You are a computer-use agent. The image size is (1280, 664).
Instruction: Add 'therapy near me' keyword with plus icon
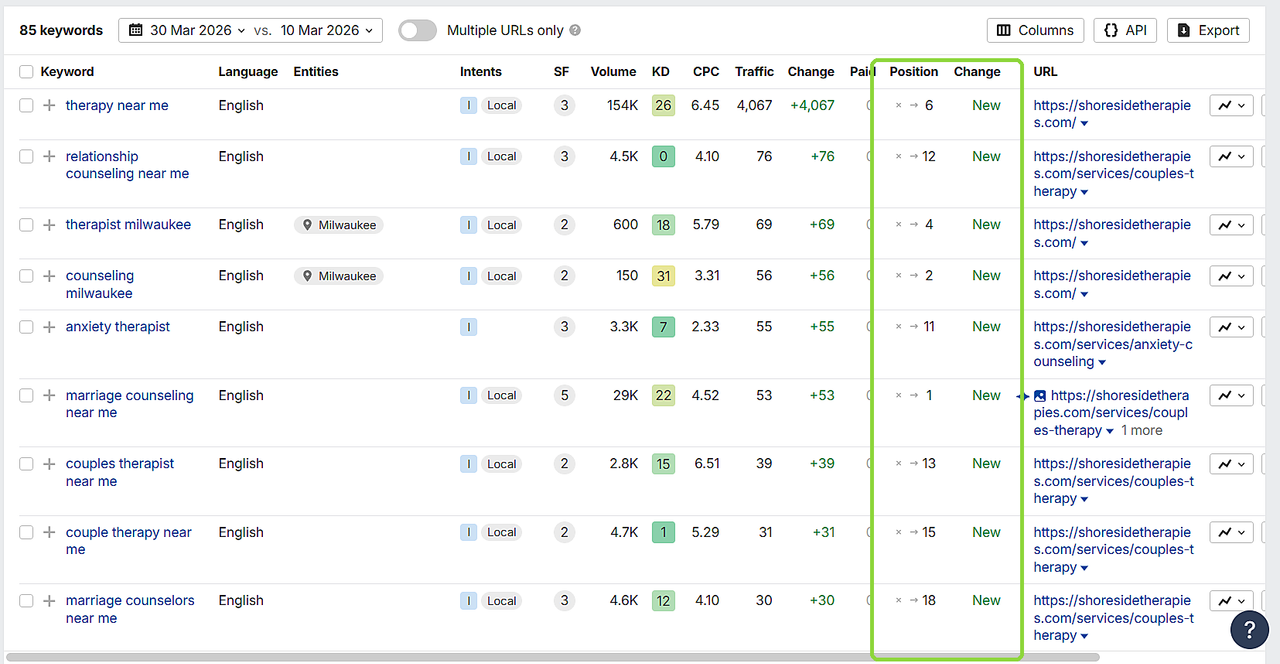point(49,105)
